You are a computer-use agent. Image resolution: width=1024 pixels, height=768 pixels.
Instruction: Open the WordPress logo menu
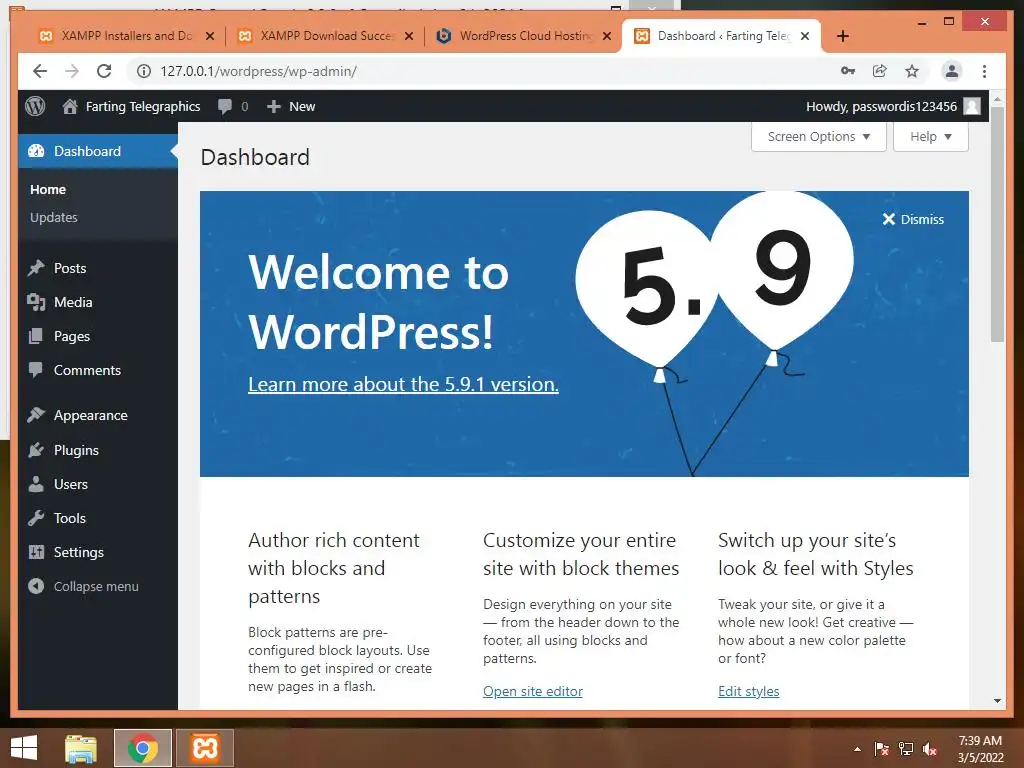pos(35,106)
